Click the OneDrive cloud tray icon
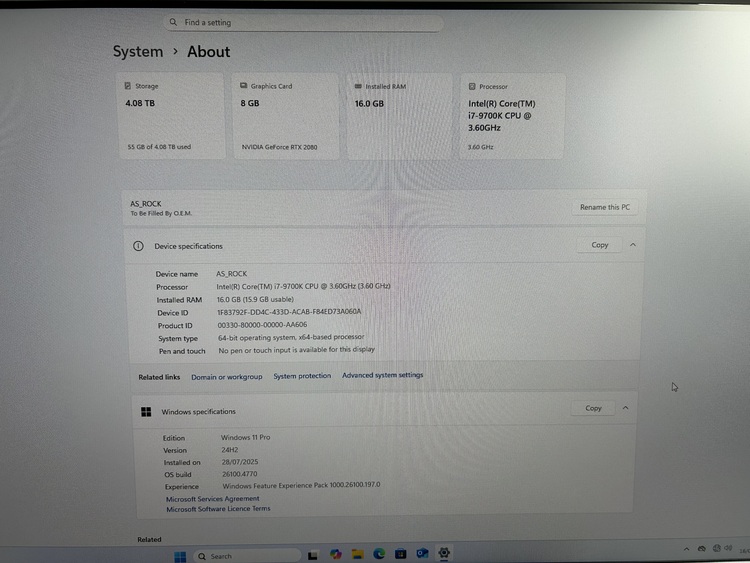This screenshot has width=750, height=563. 701,549
